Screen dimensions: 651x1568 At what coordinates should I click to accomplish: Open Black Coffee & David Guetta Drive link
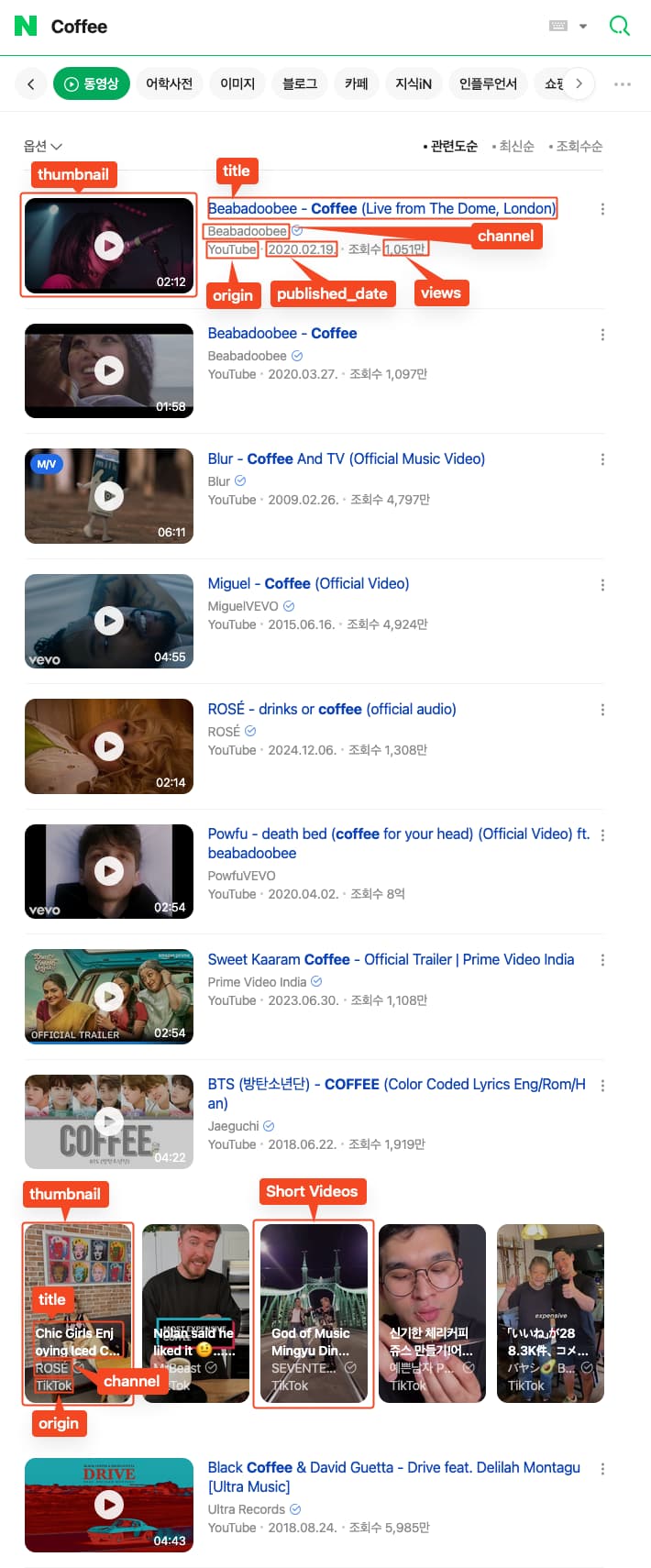[x=394, y=1477]
